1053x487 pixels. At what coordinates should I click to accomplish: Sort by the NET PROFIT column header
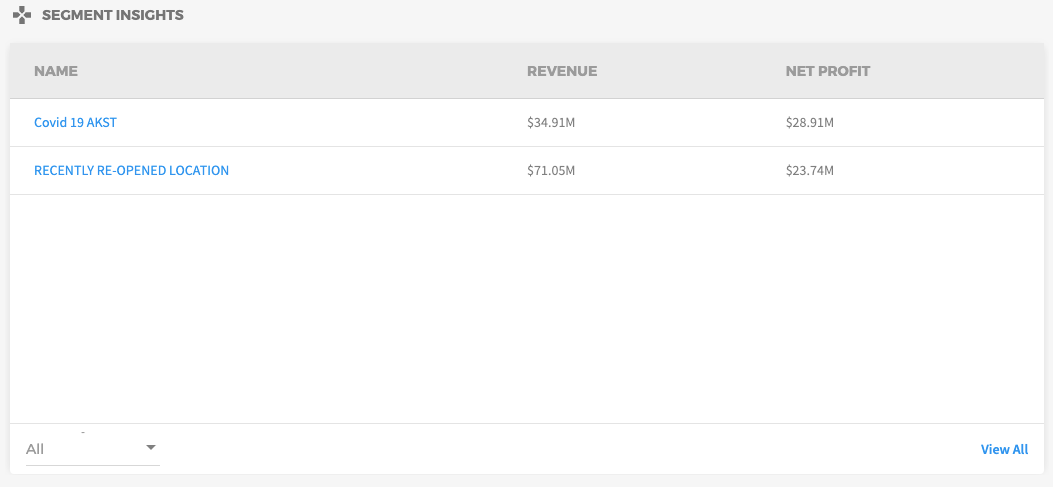828,71
